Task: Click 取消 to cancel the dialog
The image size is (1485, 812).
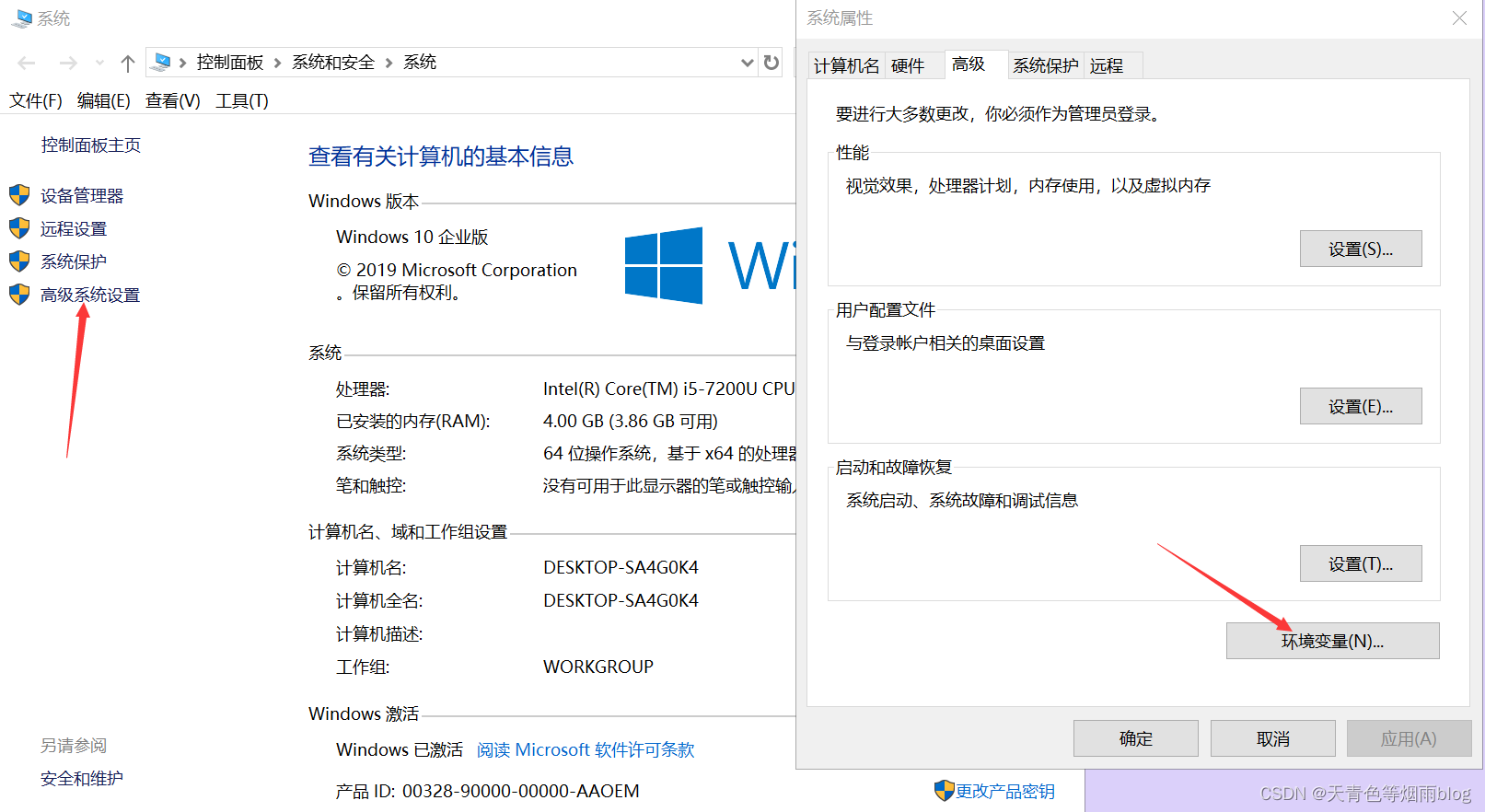Action: click(x=1273, y=738)
